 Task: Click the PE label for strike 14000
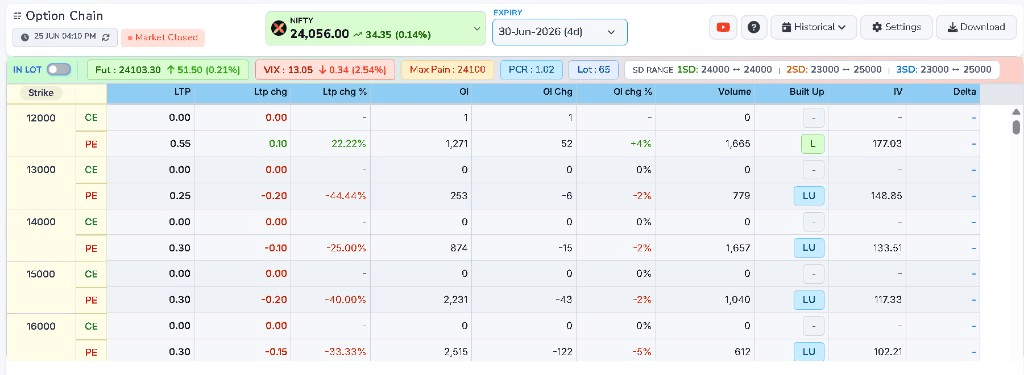coord(91,248)
